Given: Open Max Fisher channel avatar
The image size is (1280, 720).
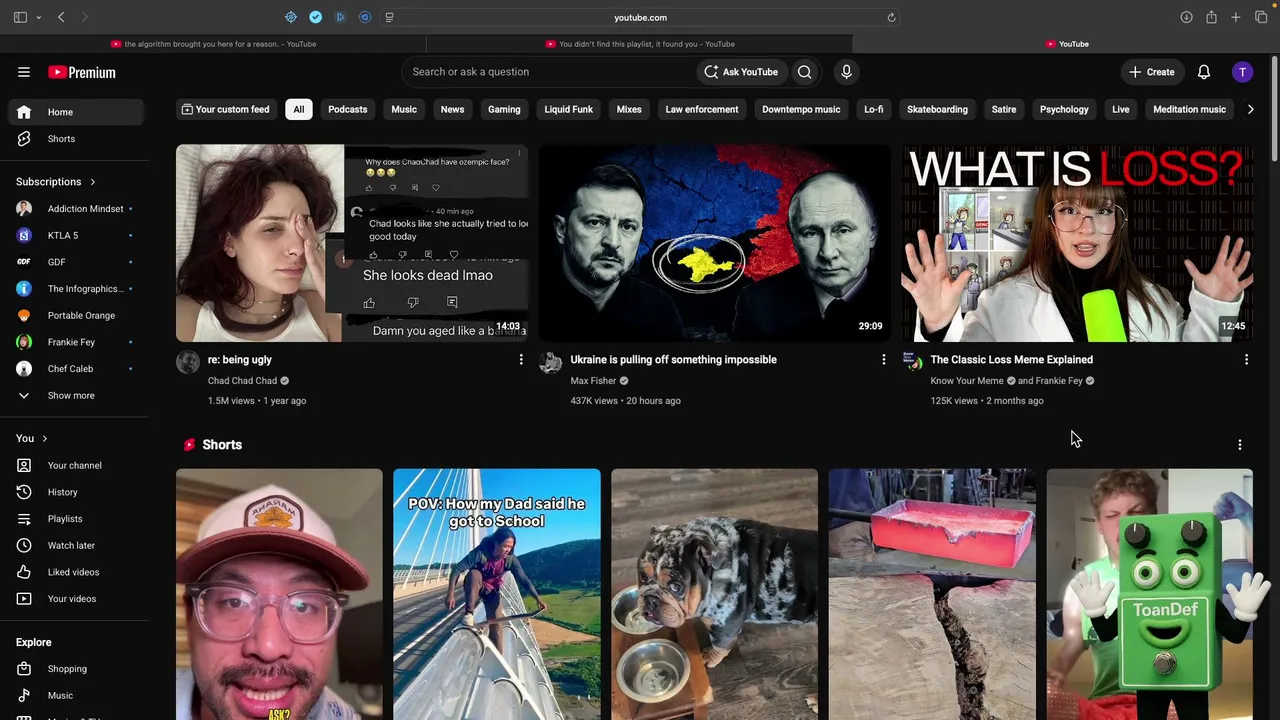Looking at the screenshot, I should click(550, 361).
